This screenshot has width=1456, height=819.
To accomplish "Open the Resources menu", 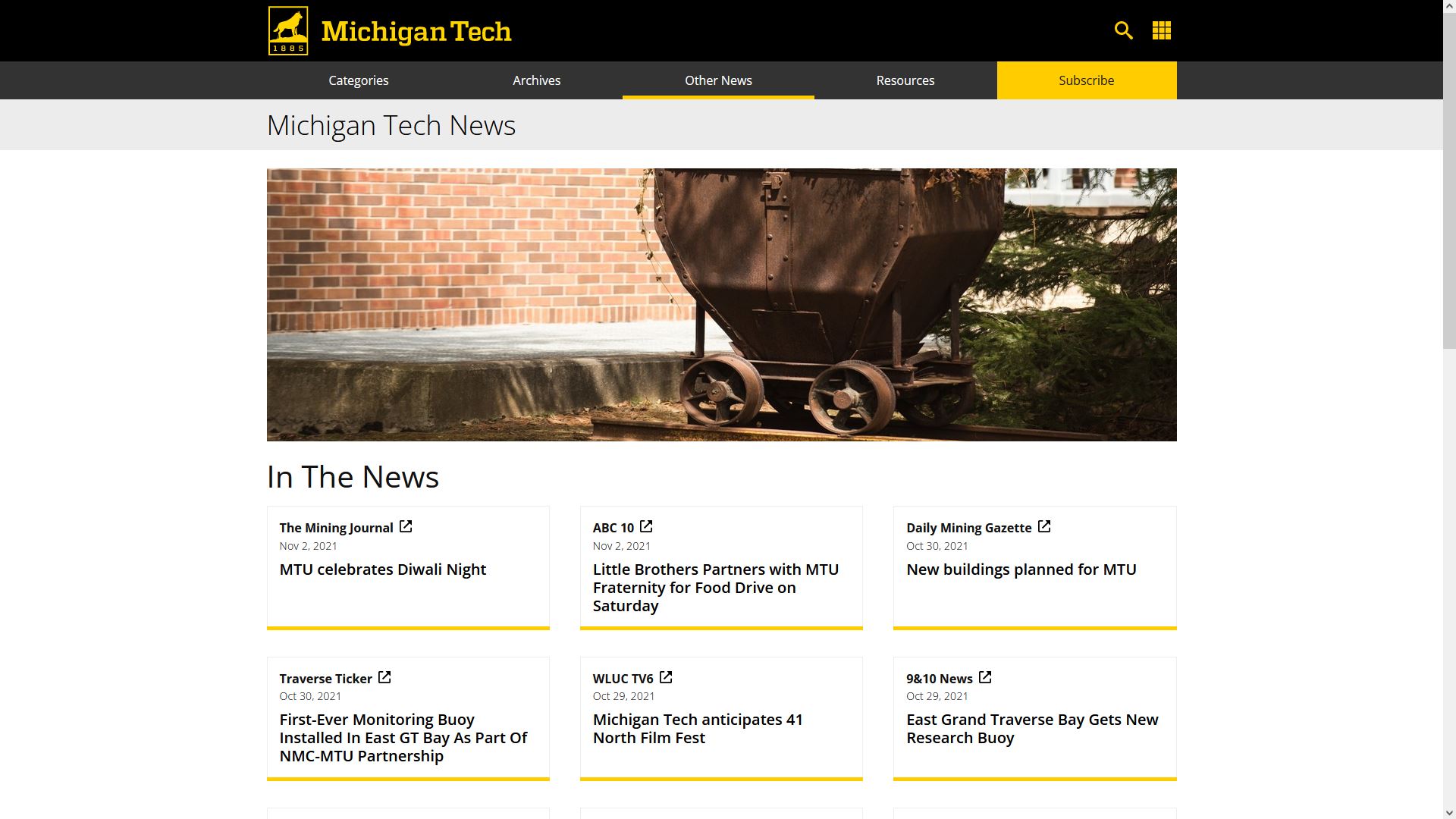I will (x=905, y=80).
